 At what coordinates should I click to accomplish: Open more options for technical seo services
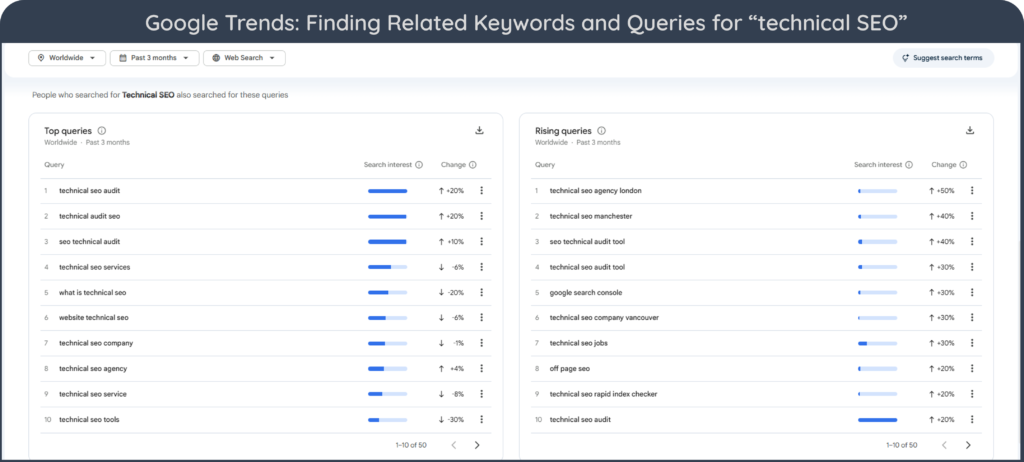pyautogui.click(x=481, y=267)
